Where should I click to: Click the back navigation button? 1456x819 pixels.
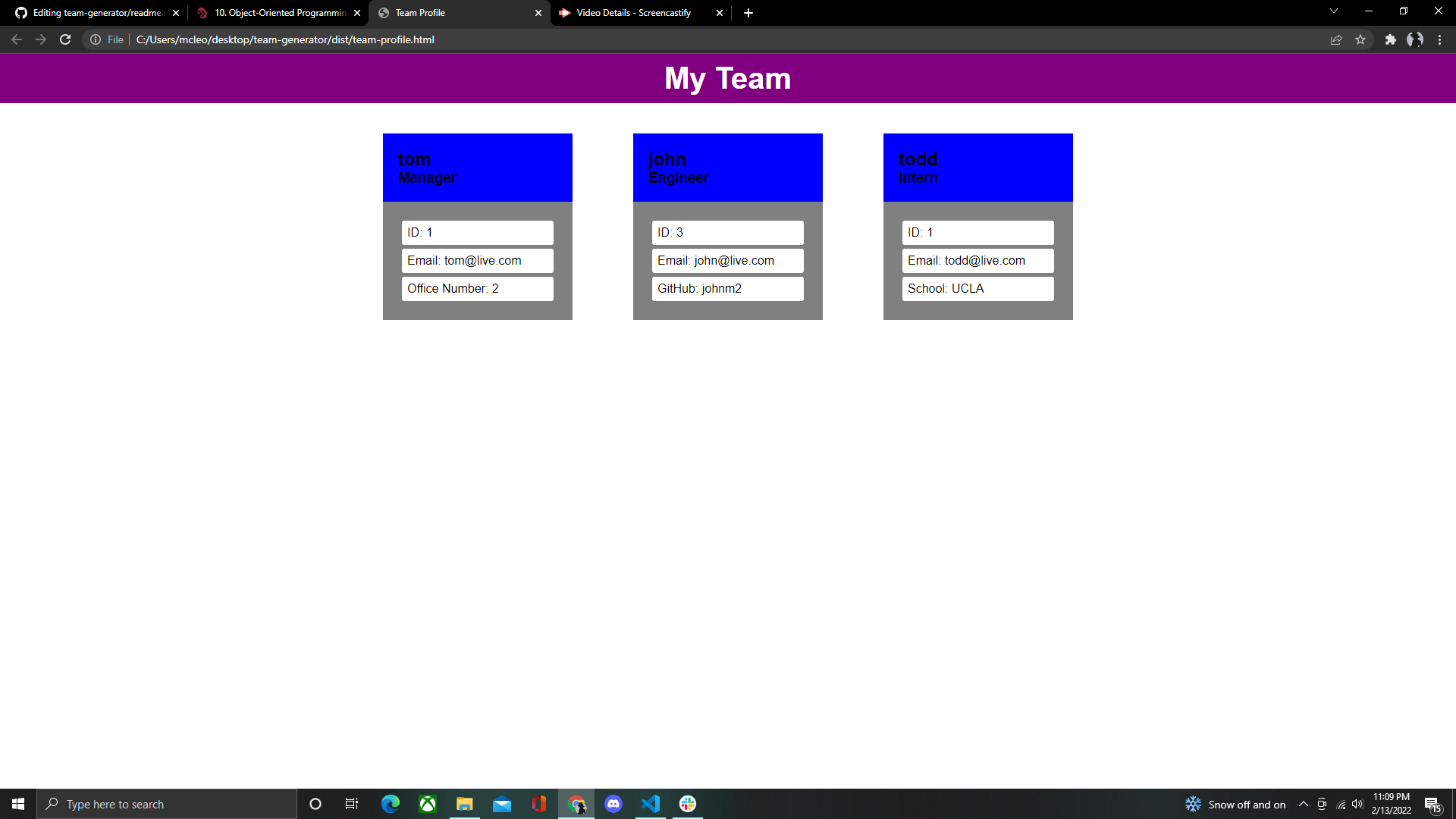click(16, 39)
